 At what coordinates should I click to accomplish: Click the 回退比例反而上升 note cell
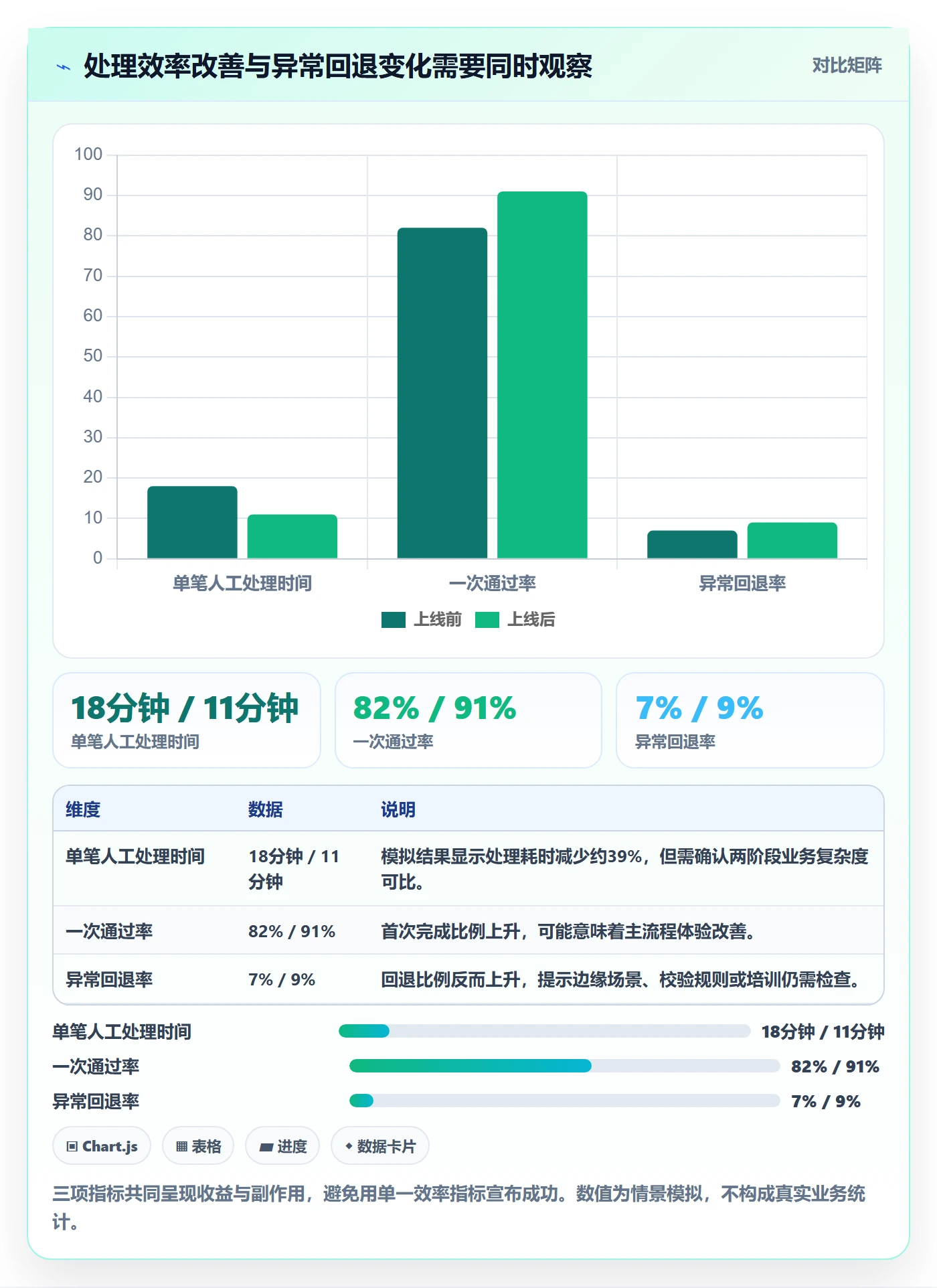[x=622, y=979]
